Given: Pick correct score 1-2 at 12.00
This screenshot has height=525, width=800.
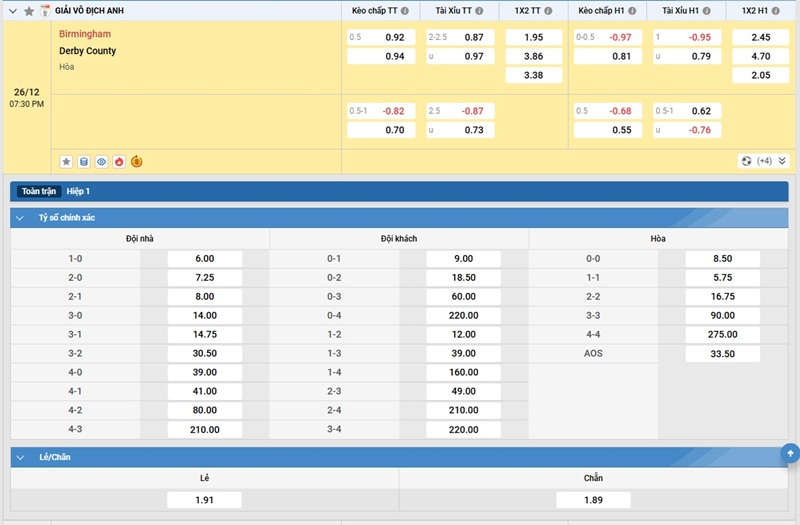Looking at the screenshot, I should [x=463, y=334].
